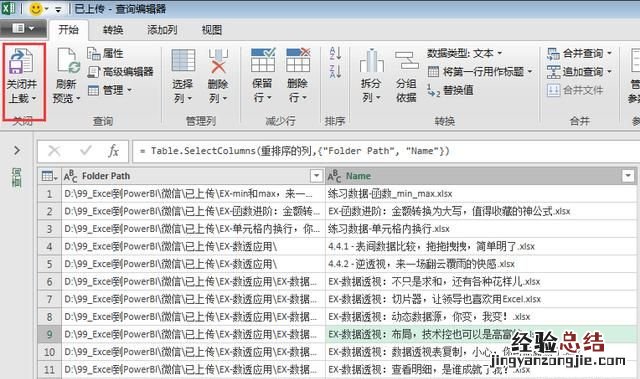The width and height of the screenshot is (640, 379).
Task: Open the Data Type: Text (数据类型) dropdown
Action: point(465,53)
